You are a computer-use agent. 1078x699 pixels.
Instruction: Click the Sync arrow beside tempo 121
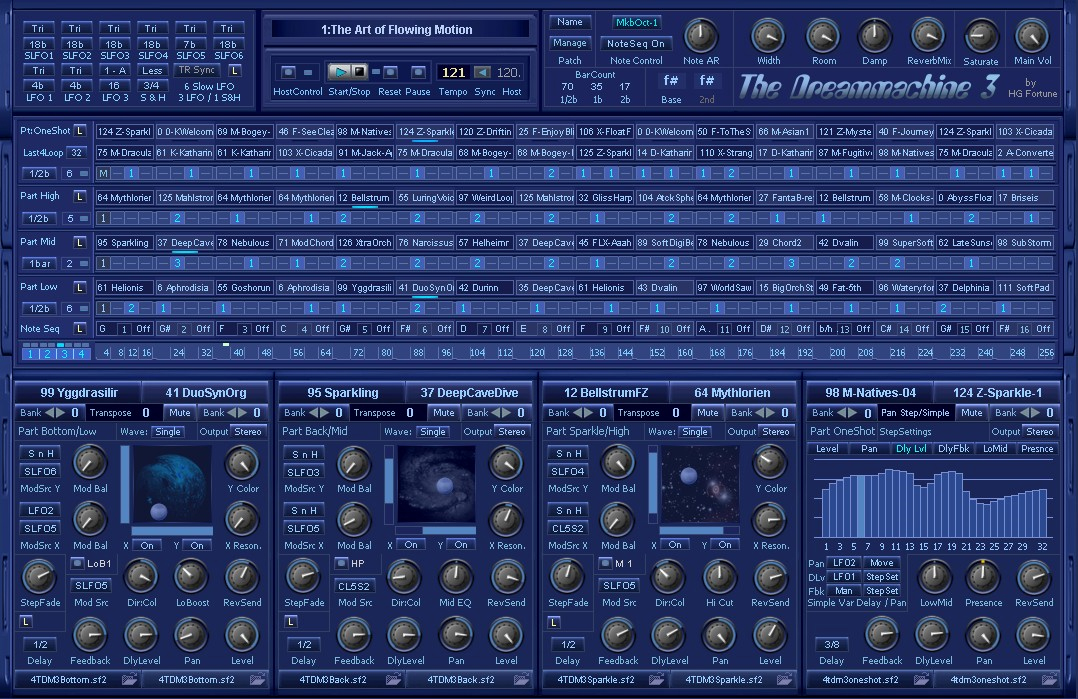pos(483,72)
